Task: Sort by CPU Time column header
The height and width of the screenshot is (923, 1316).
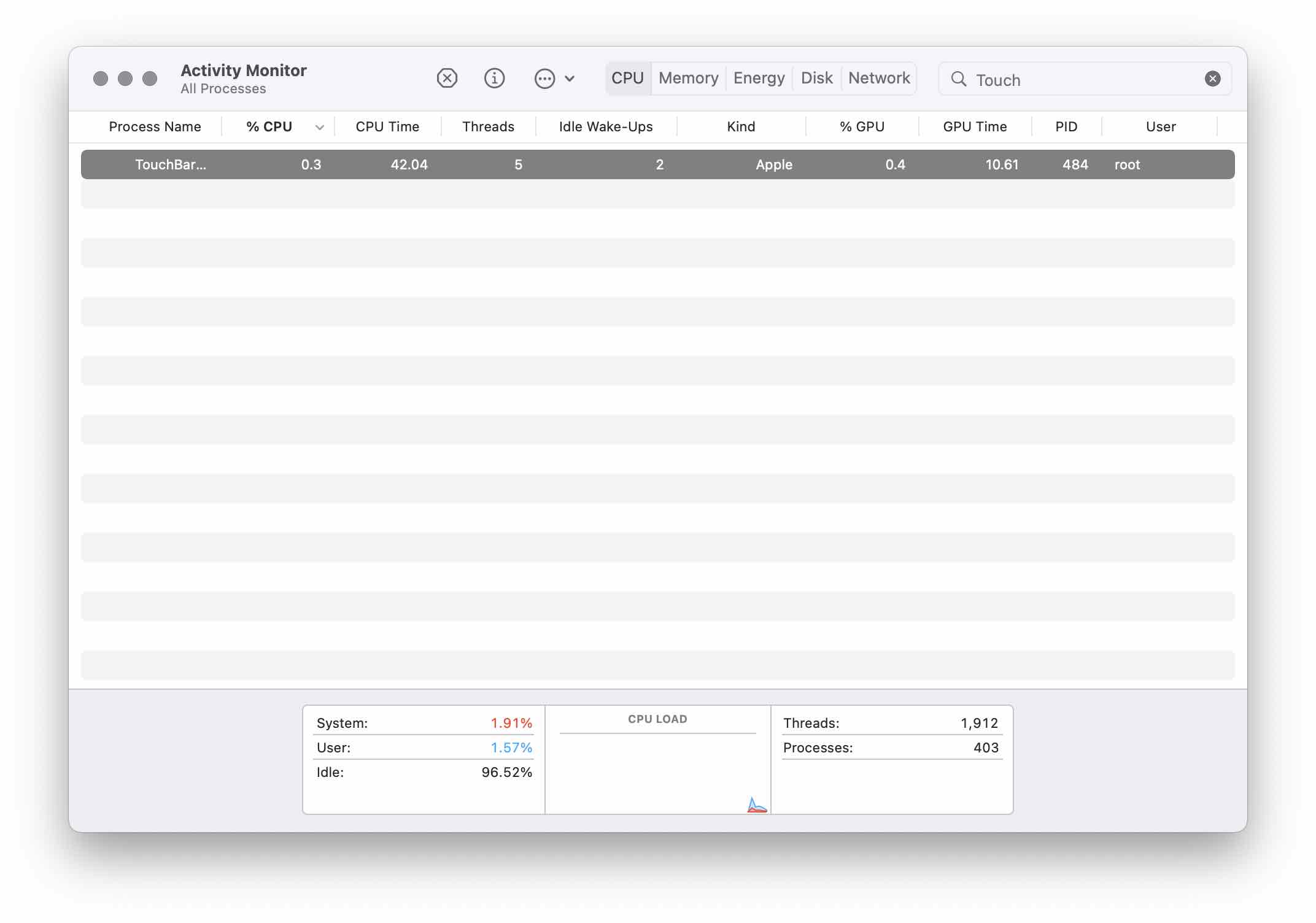Action: (387, 126)
